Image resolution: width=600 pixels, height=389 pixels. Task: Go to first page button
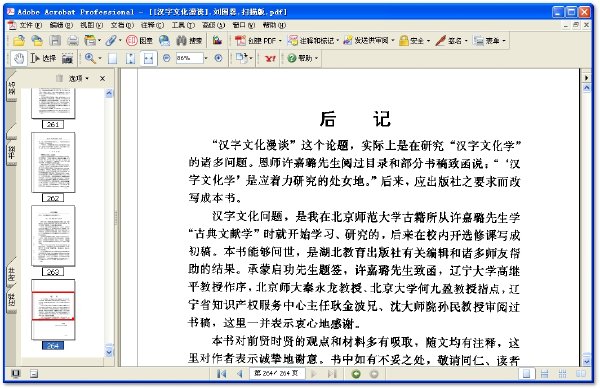221,374
